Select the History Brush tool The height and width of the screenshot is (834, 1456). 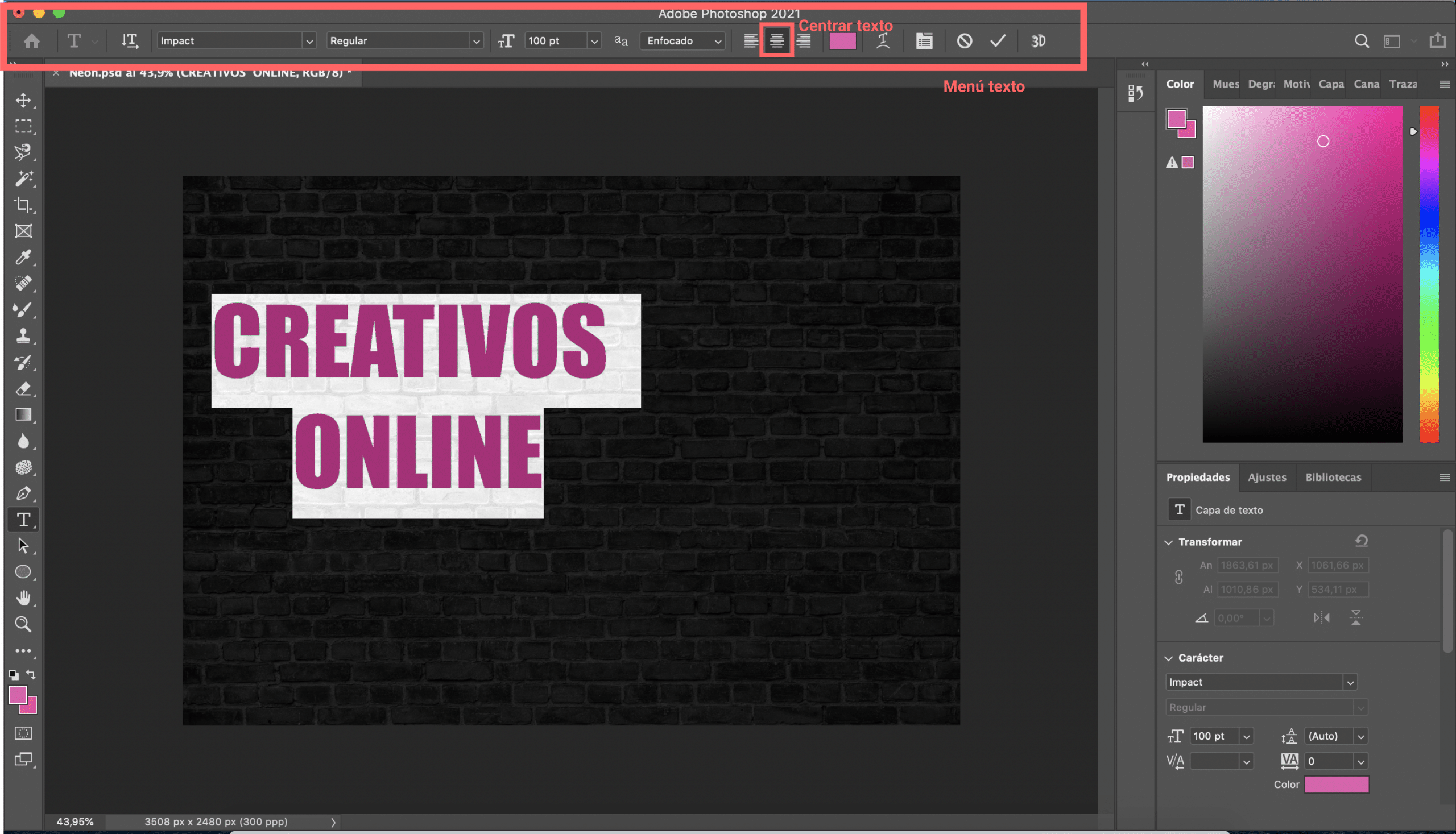pos(23,362)
